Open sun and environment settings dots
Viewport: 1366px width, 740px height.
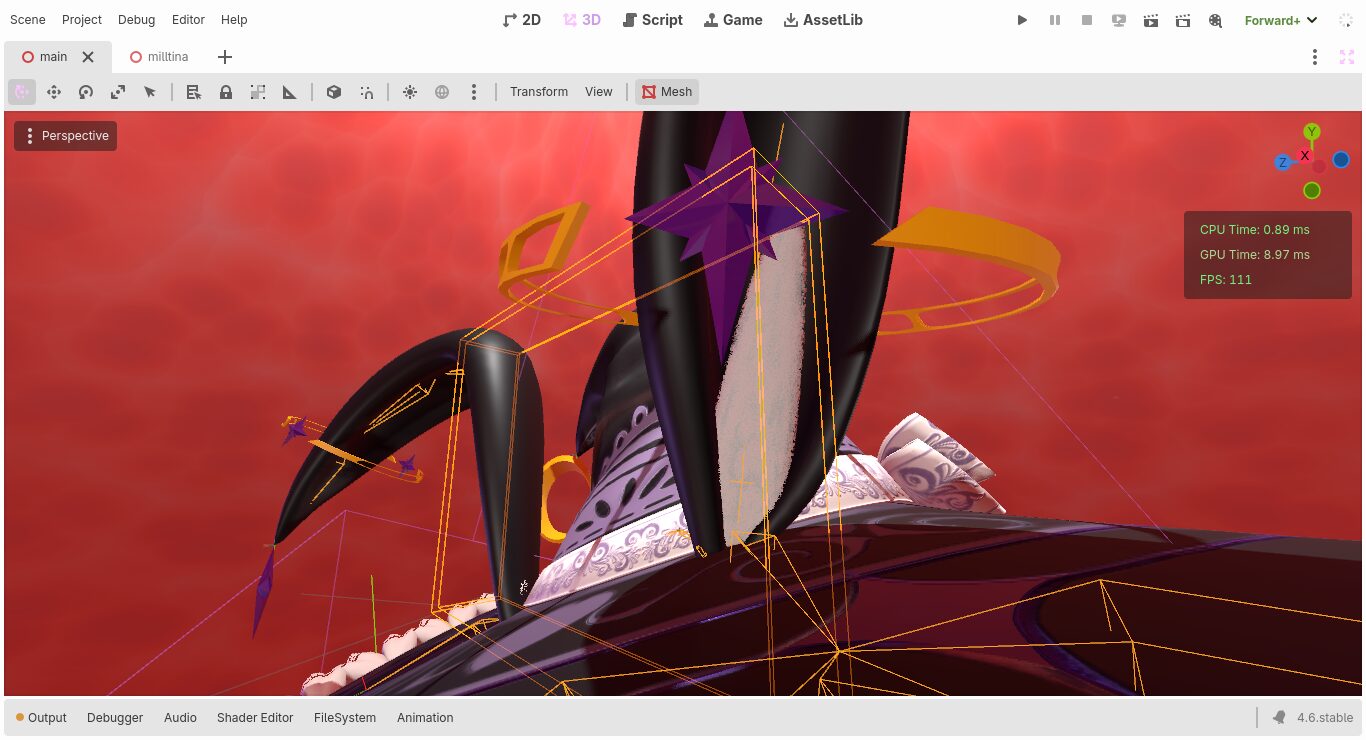474,92
